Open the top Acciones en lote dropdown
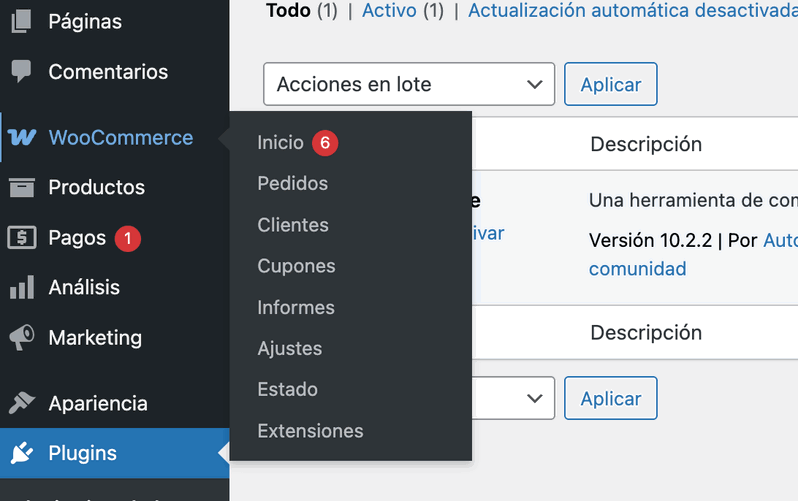This screenshot has width=798, height=501. click(x=409, y=84)
